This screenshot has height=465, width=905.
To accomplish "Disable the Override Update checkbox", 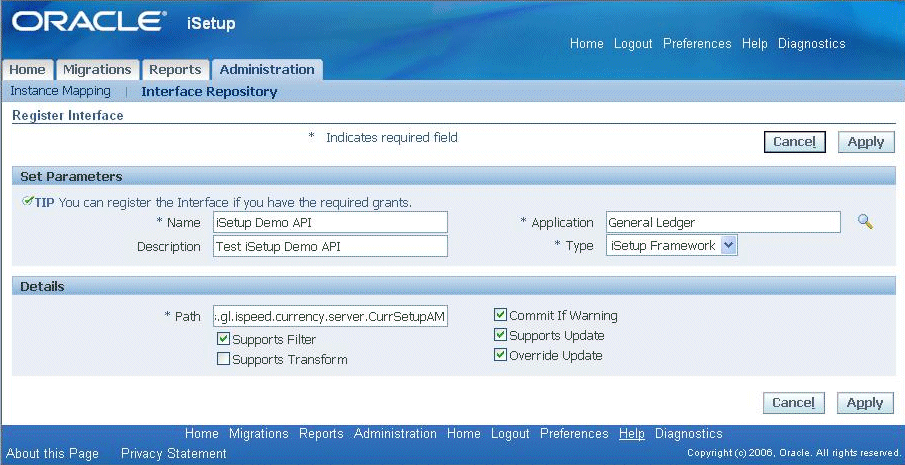I will 500,355.
